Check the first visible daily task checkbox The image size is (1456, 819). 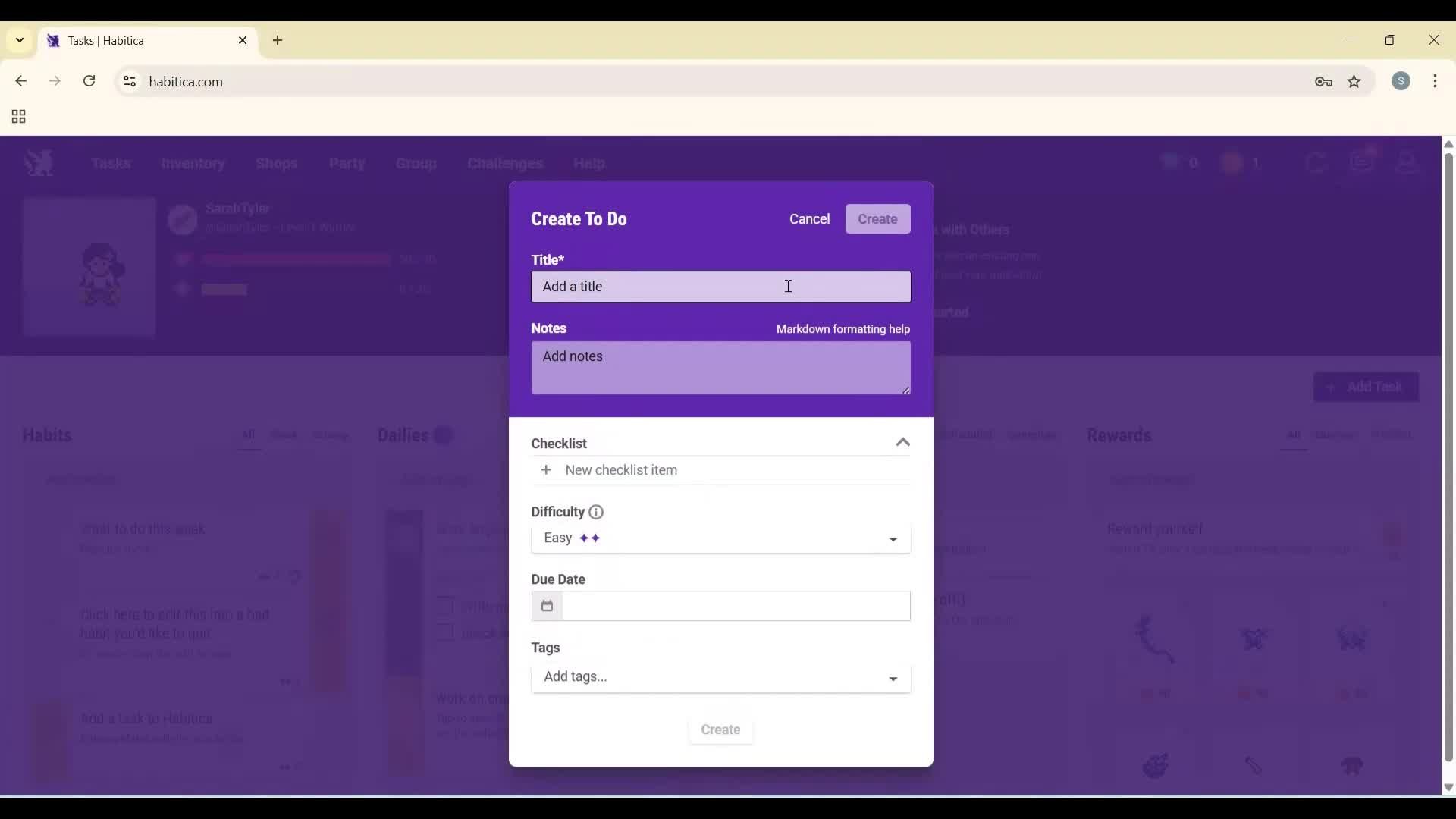tap(445, 606)
